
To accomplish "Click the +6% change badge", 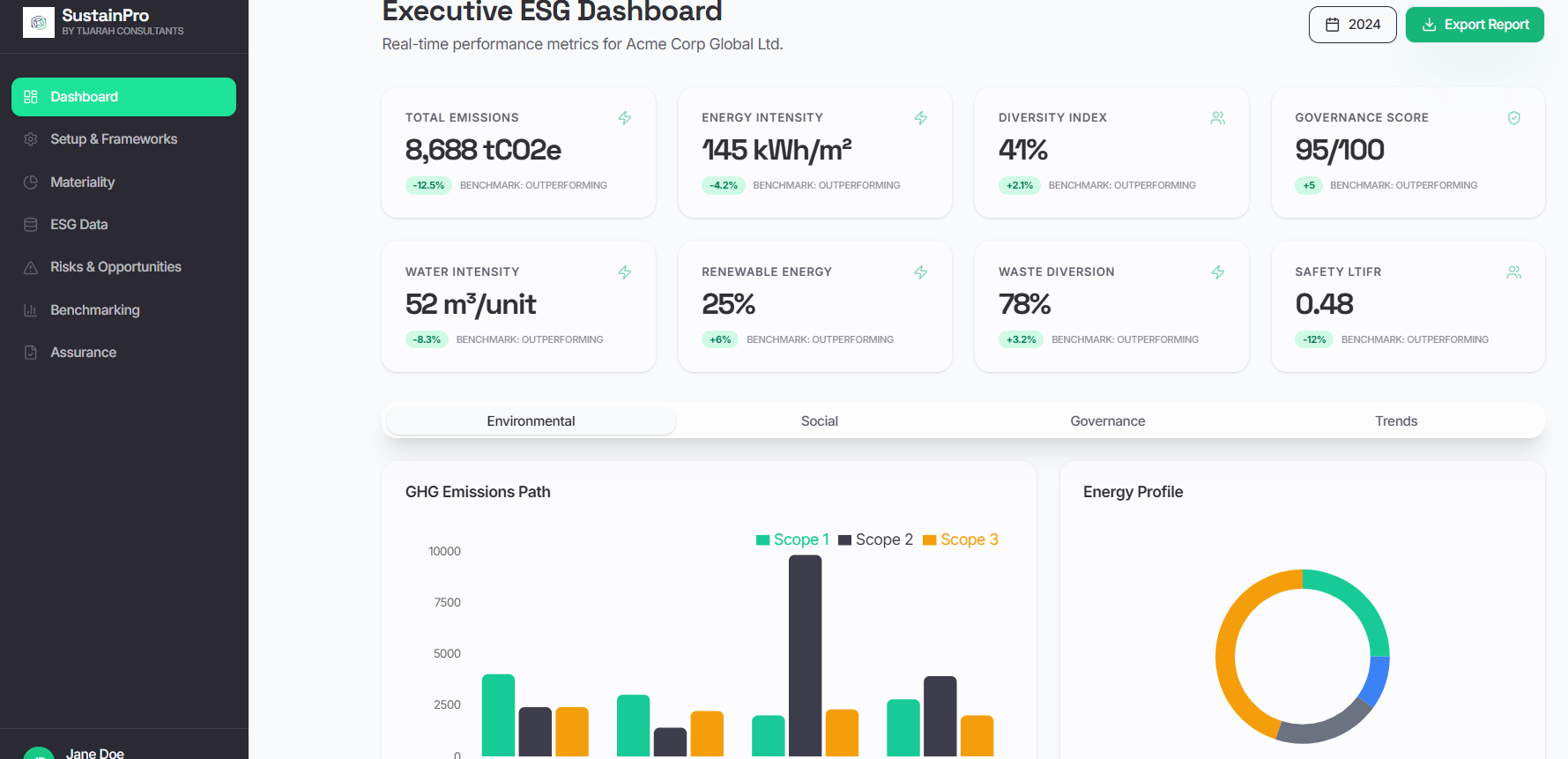I will coord(720,339).
